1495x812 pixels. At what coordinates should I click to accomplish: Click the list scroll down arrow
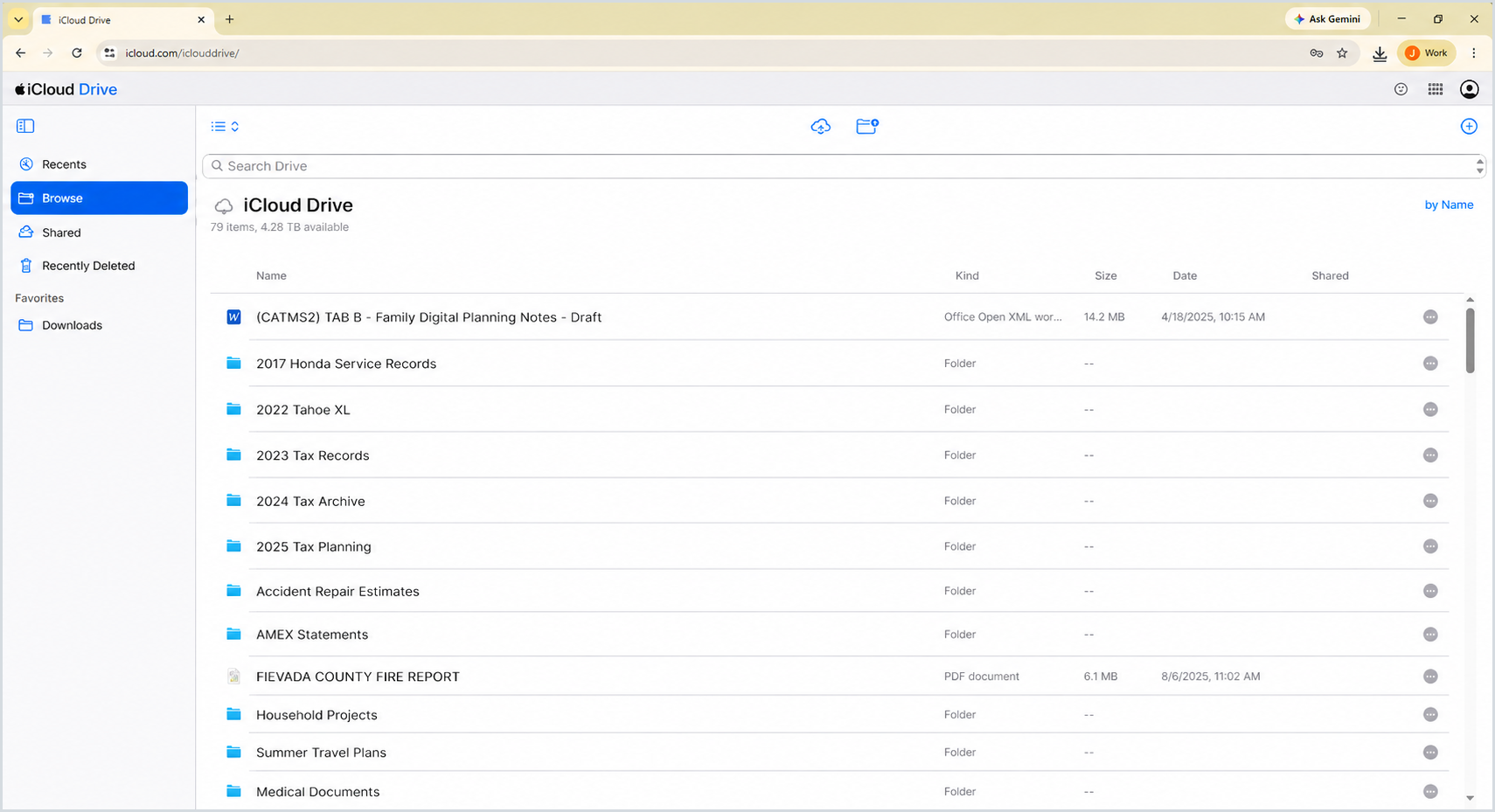coord(1470,798)
